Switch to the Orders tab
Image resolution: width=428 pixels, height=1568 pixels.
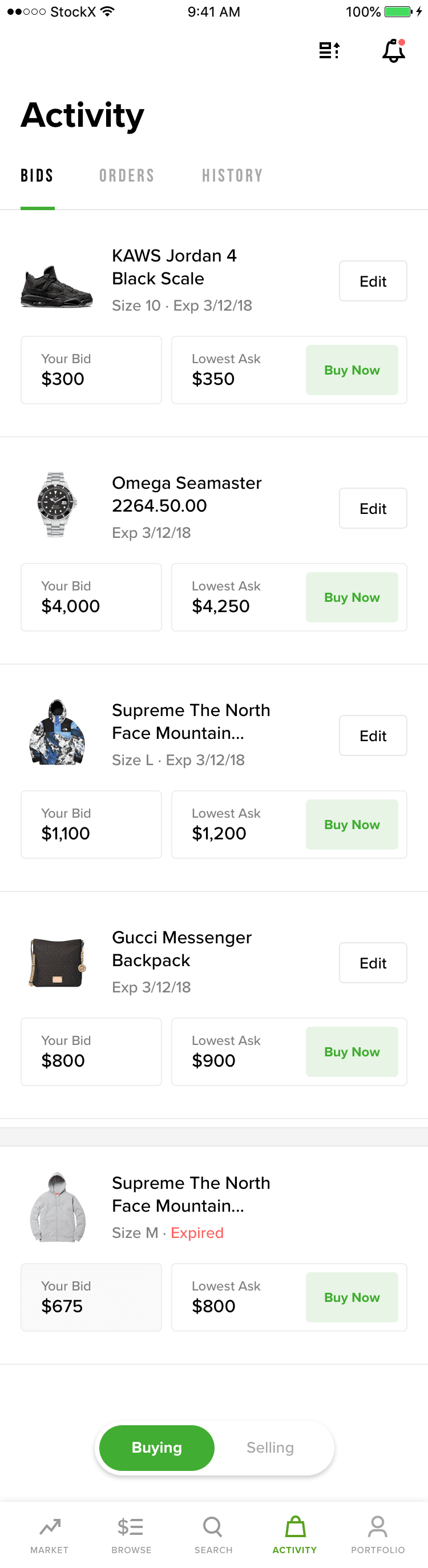click(127, 175)
